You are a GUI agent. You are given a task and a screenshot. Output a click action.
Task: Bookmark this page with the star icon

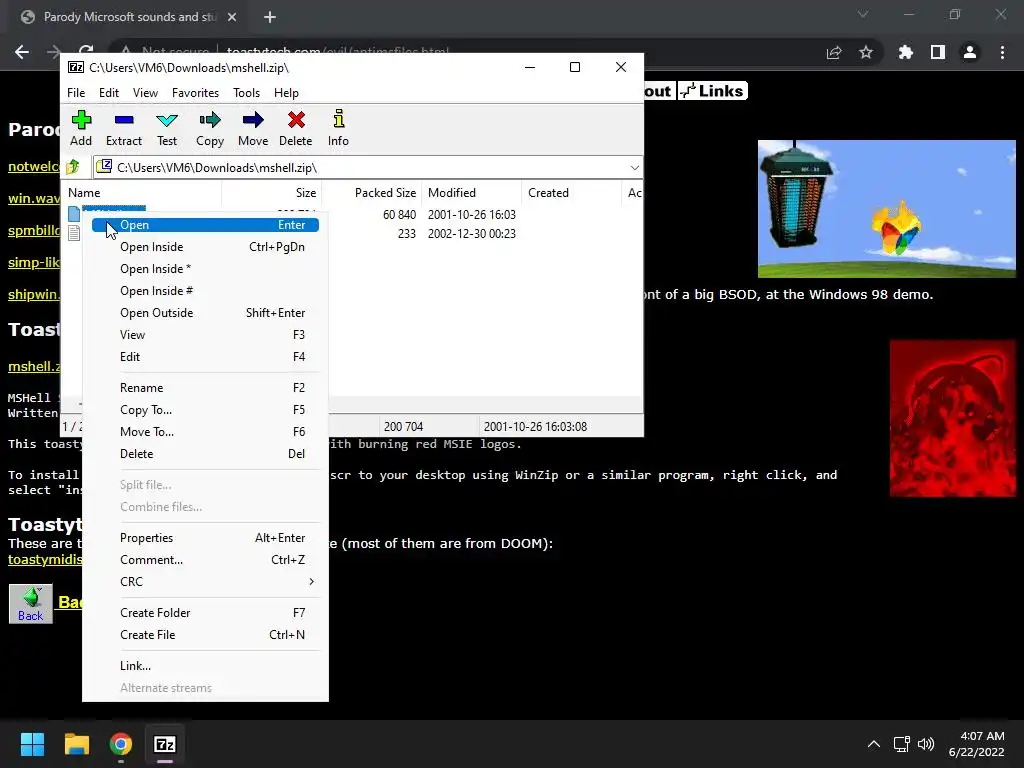(866, 52)
